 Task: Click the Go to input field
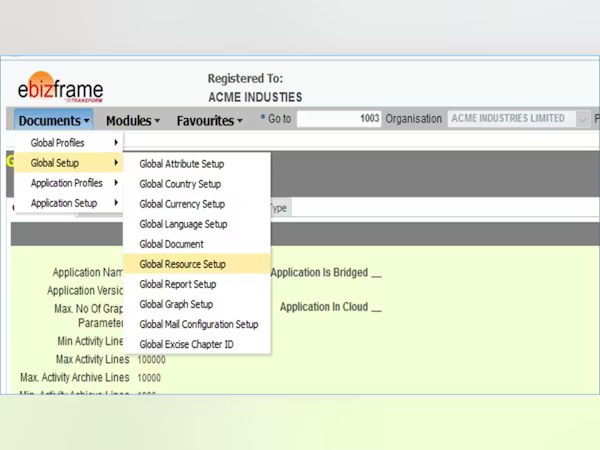pyautogui.click(x=340, y=119)
